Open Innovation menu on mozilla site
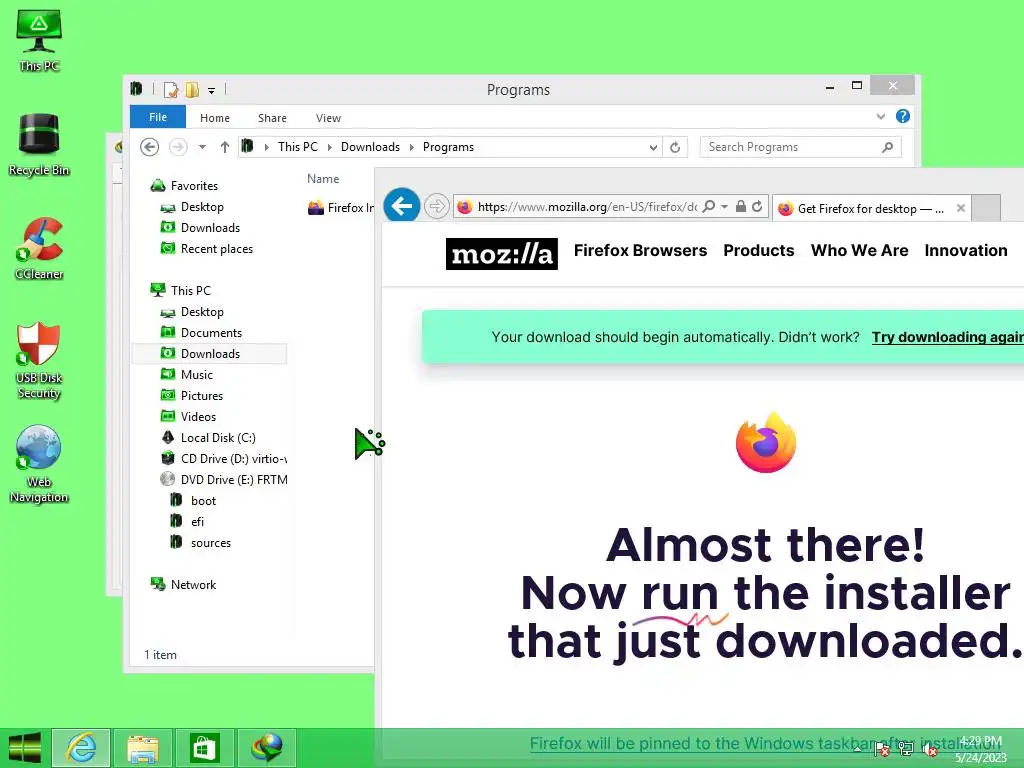 coord(966,250)
